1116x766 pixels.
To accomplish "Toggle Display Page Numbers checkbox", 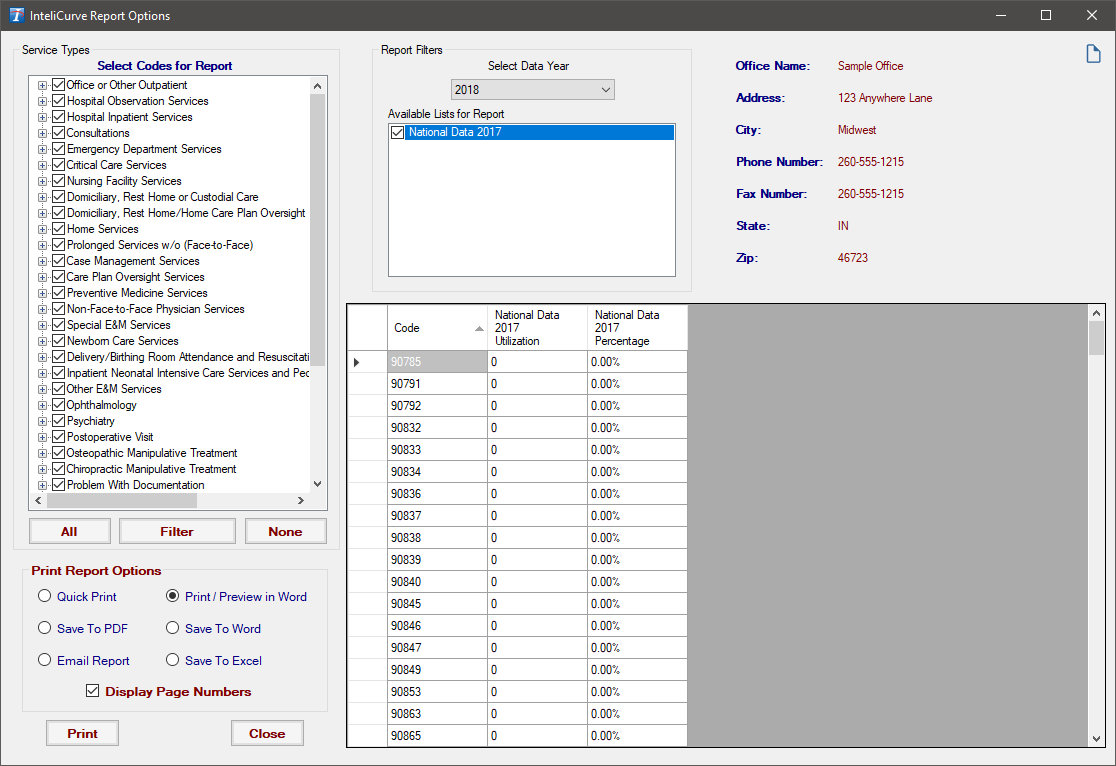I will point(93,691).
